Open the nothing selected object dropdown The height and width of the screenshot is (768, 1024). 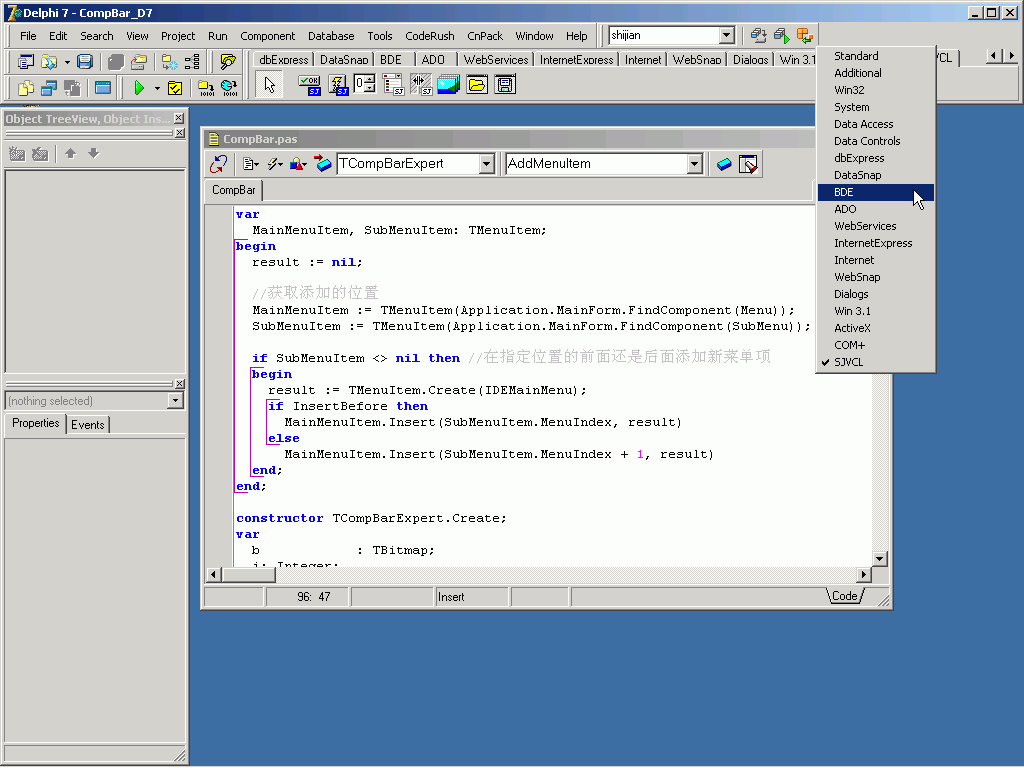click(x=176, y=401)
